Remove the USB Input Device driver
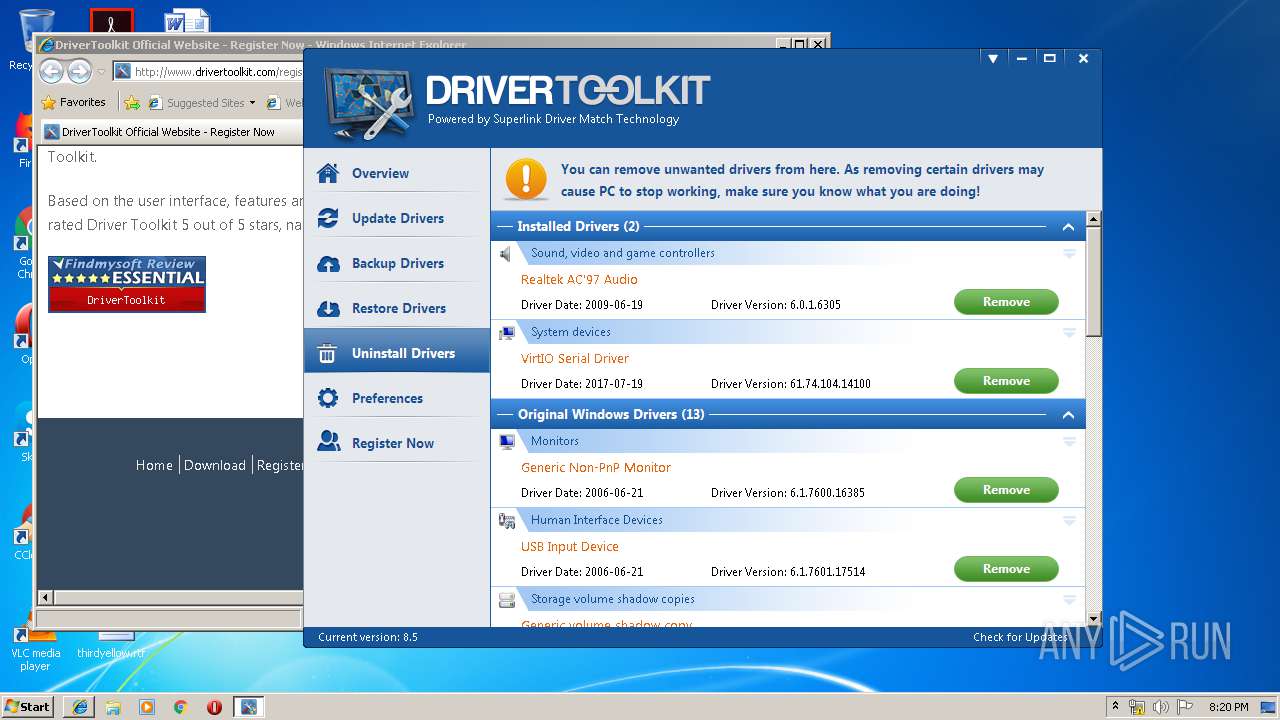 (1006, 569)
